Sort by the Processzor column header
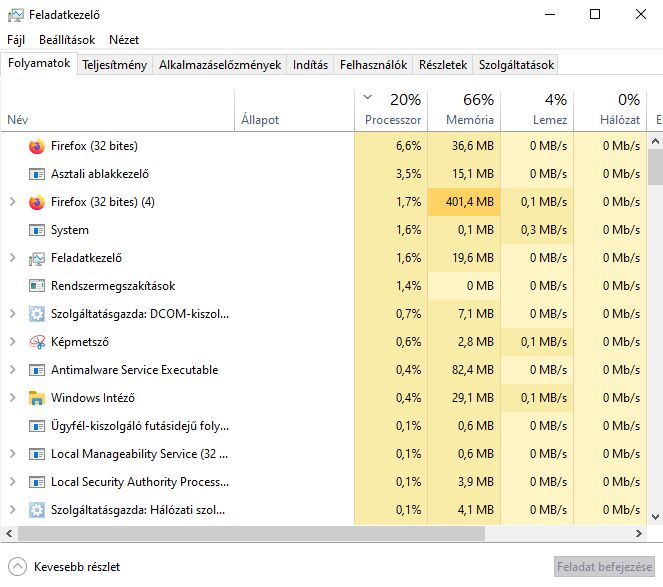The image size is (663, 587). [391, 111]
